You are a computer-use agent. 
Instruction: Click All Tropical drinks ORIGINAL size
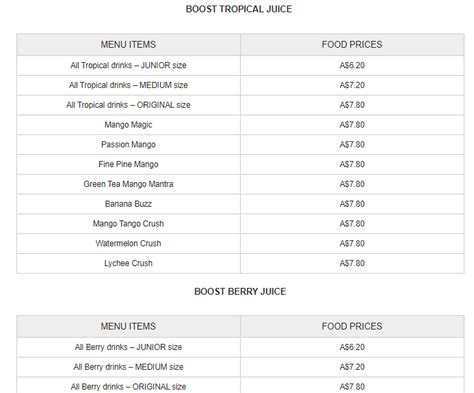tap(128, 105)
